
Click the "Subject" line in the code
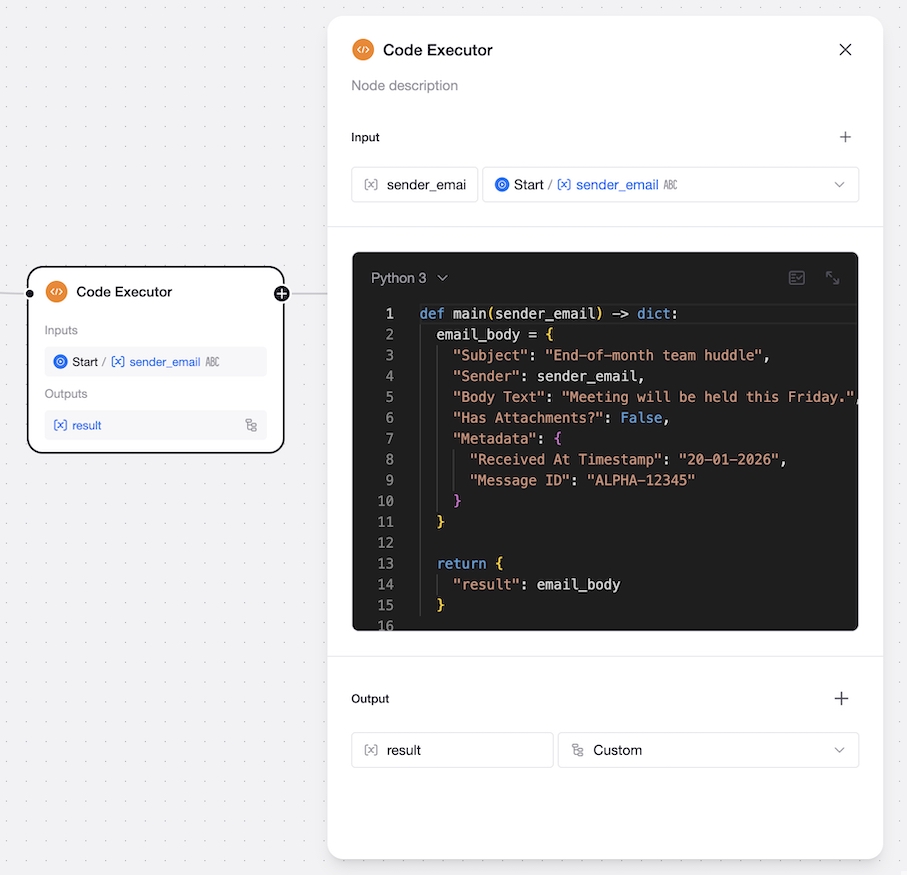click(611, 356)
